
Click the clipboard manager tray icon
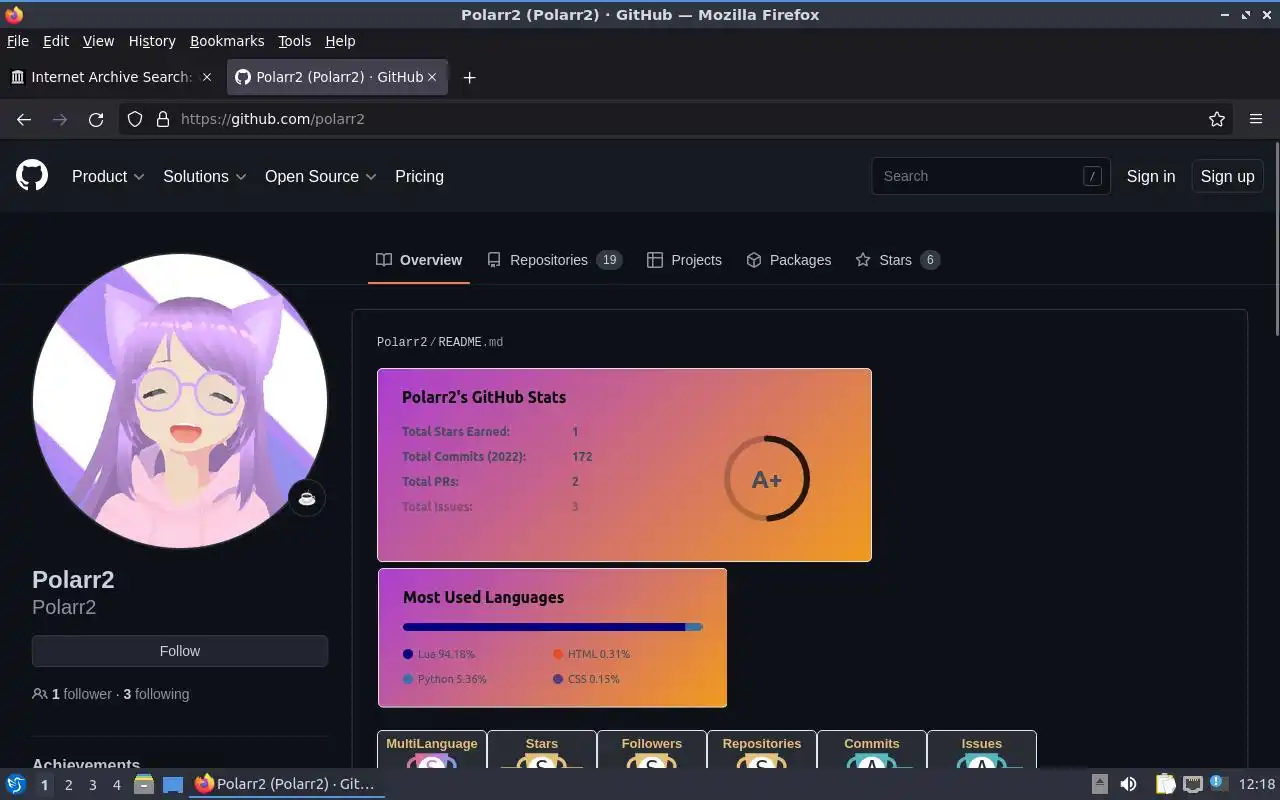pyautogui.click(x=1165, y=784)
